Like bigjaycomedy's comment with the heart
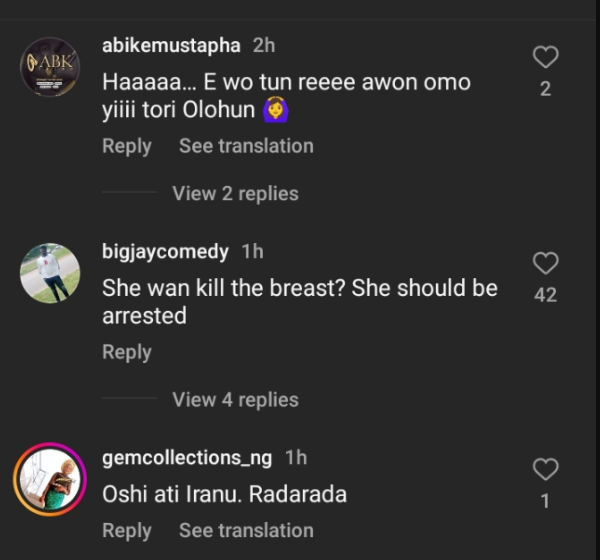 (x=545, y=263)
